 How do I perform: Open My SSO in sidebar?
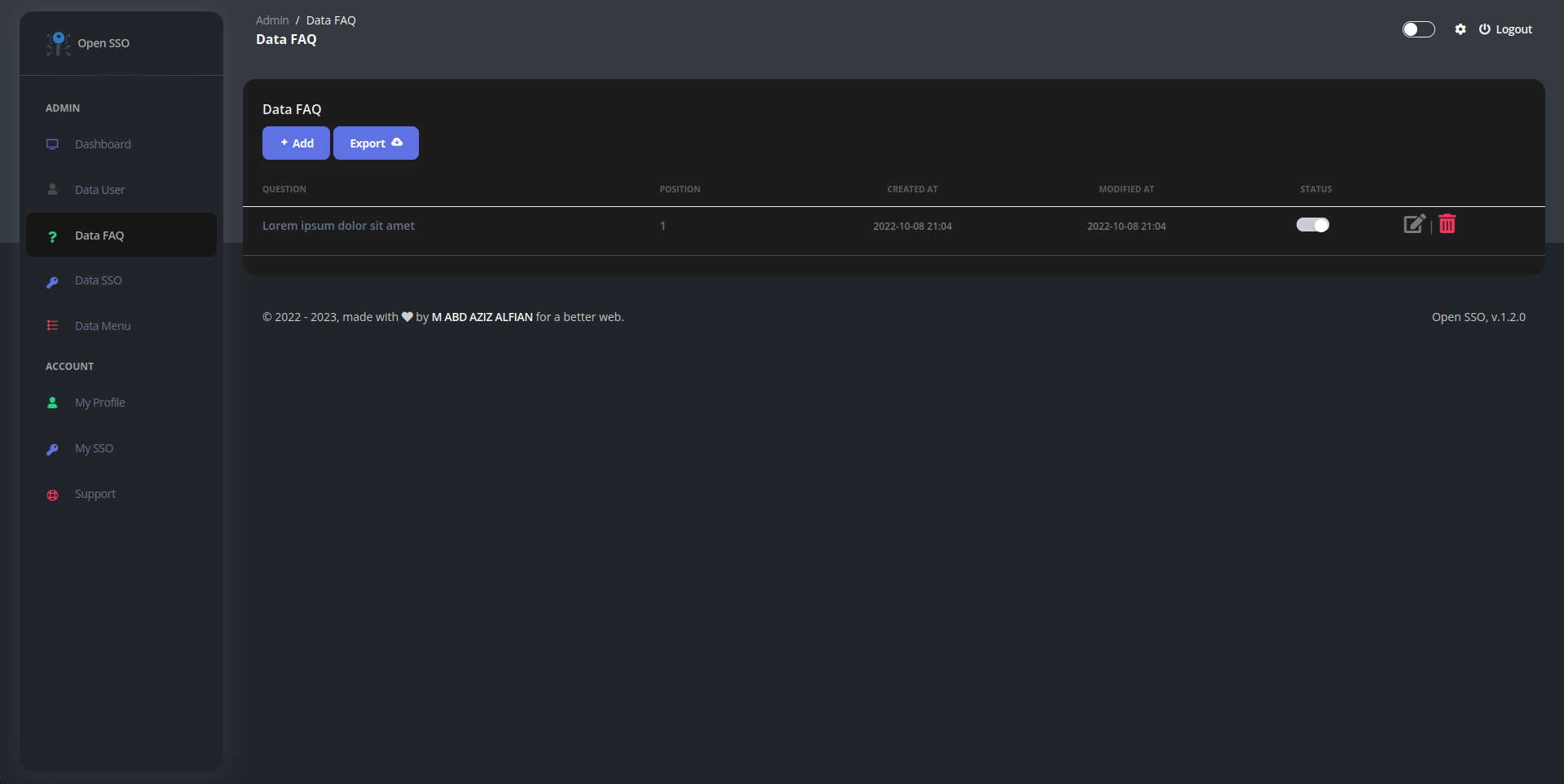tap(121, 448)
